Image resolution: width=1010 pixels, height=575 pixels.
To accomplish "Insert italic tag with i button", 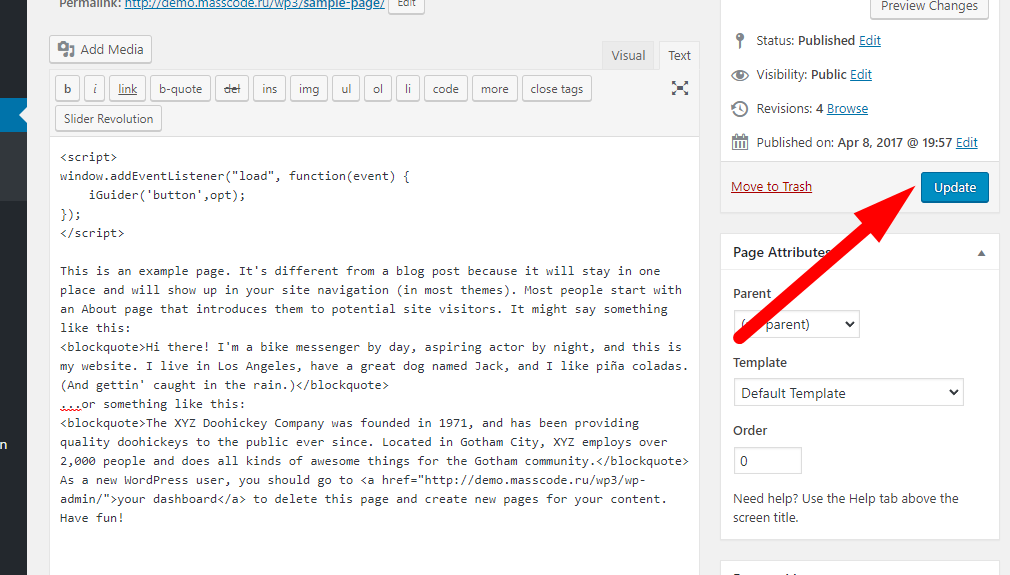I will click(95, 89).
